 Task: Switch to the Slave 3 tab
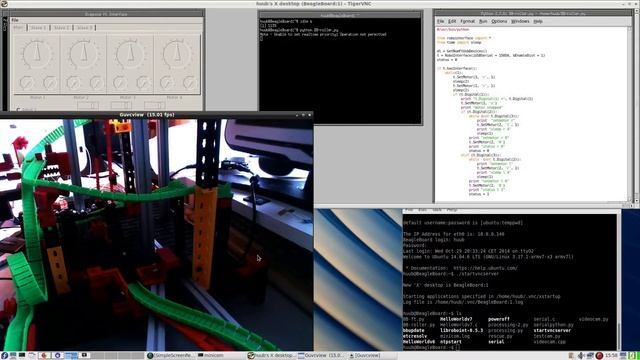[x=85, y=28]
